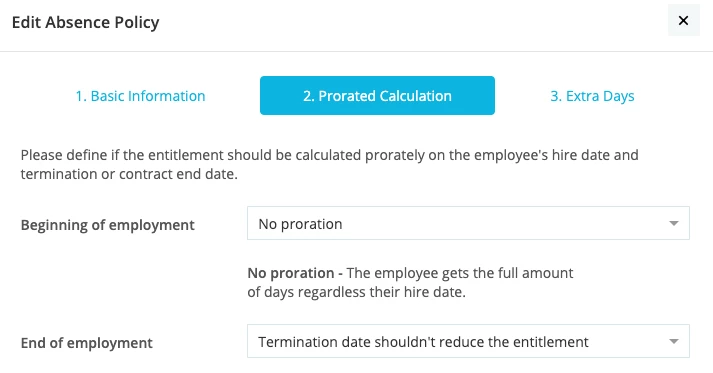
Task: Click 'Termination date shouldn't reduce the entitlement' text
Action: (423, 342)
